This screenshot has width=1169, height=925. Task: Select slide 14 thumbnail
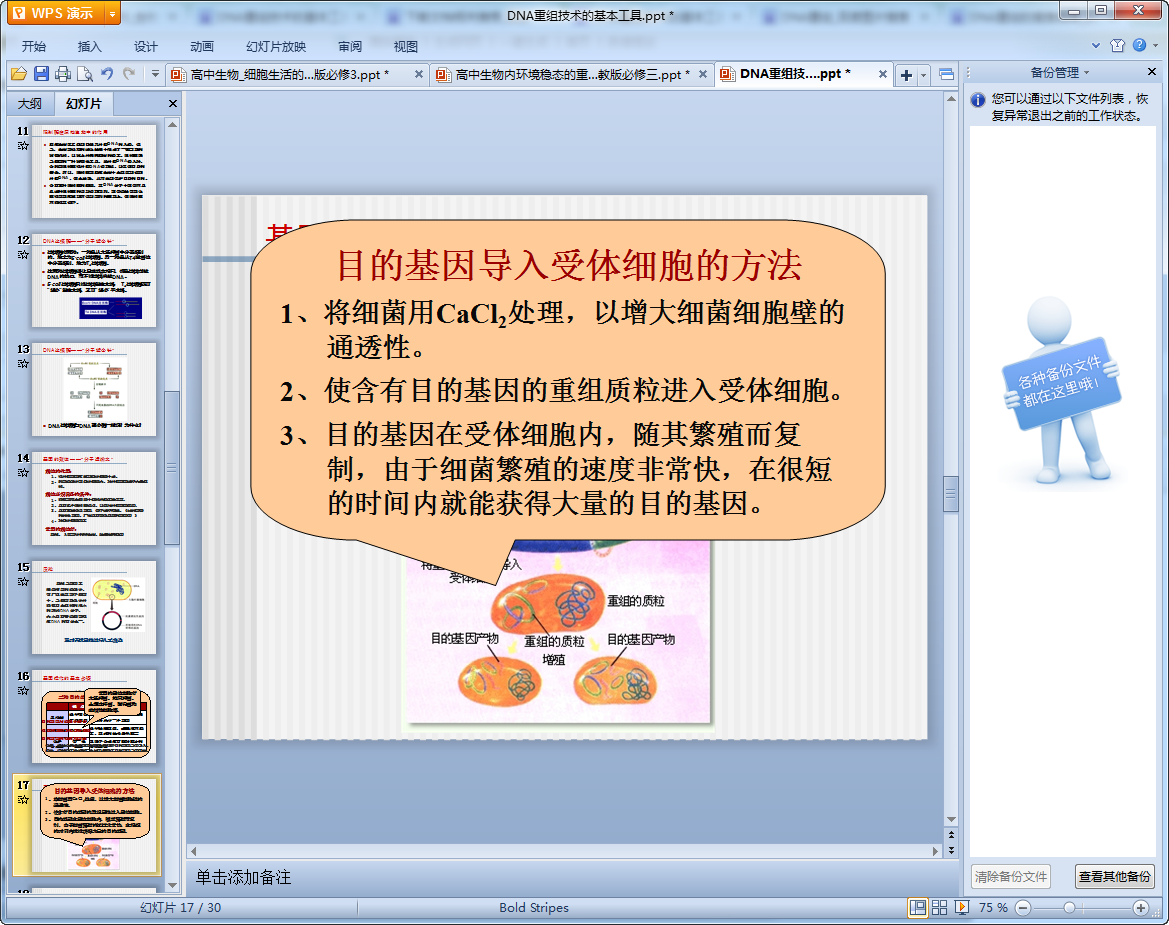click(94, 498)
